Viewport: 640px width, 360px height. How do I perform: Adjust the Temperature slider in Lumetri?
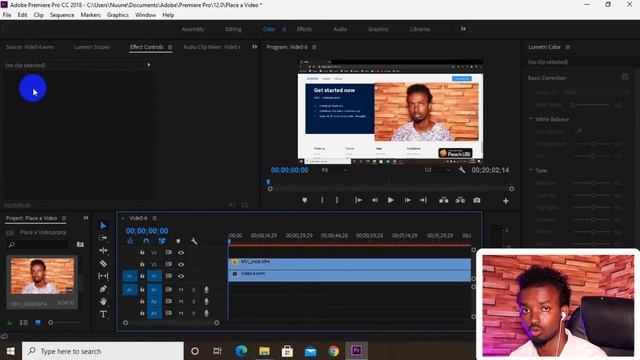(593, 144)
